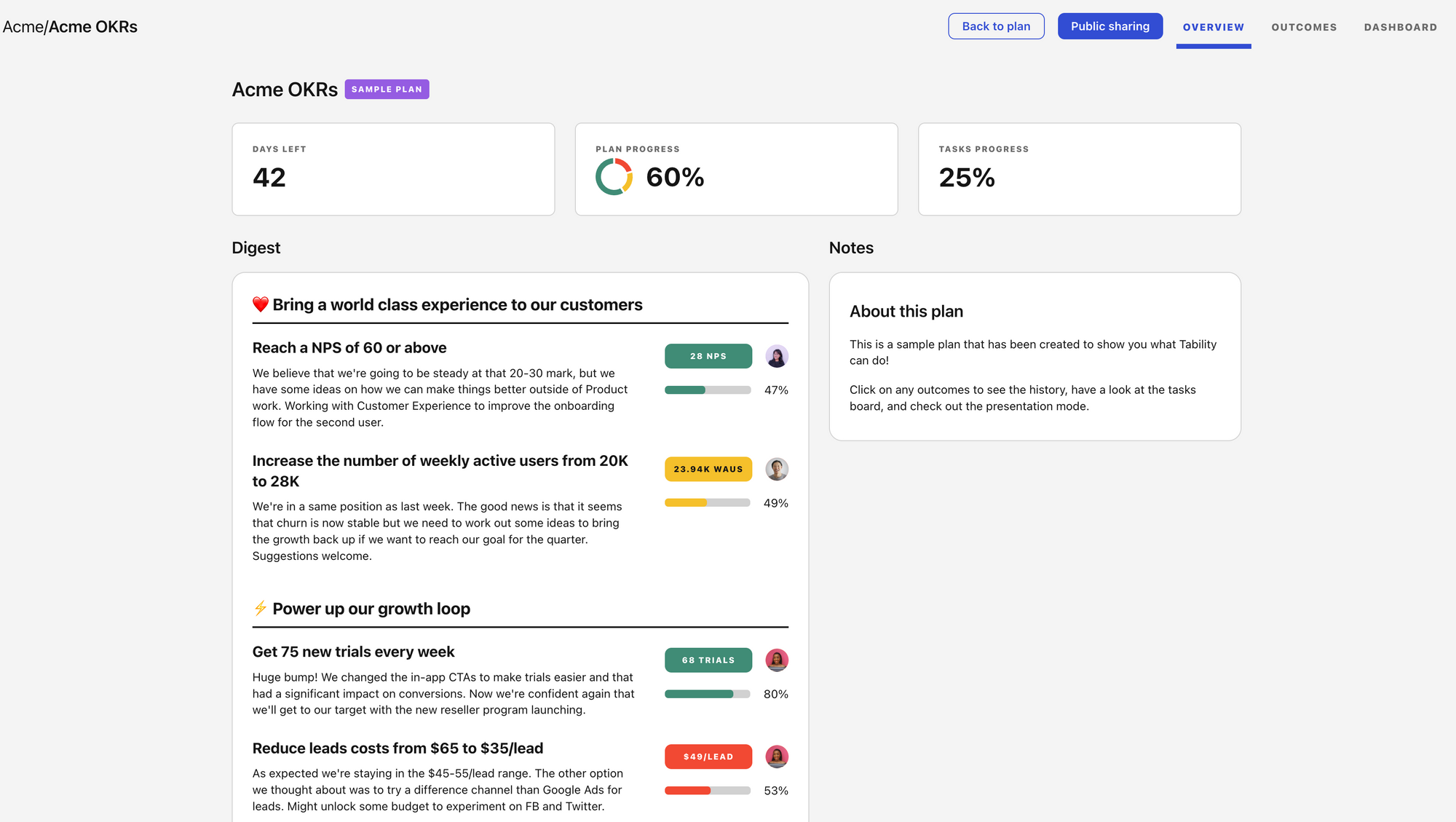Switch to the Dashboard tab
The width and height of the screenshot is (1456, 822).
tap(1400, 27)
